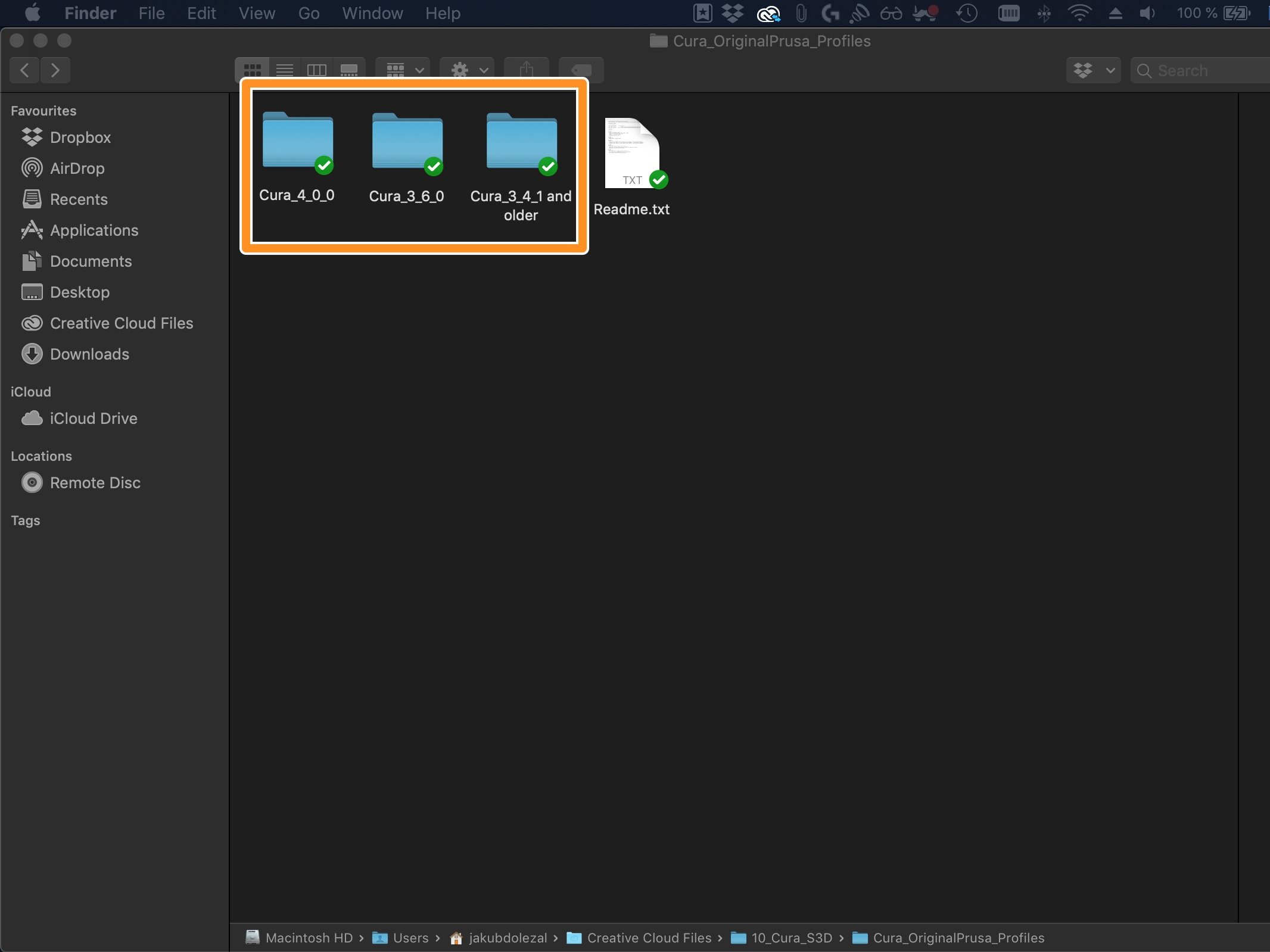The height and width of the screenshot is (952, 1270).
Task: Open the Go menu
Action: [309, 13]
